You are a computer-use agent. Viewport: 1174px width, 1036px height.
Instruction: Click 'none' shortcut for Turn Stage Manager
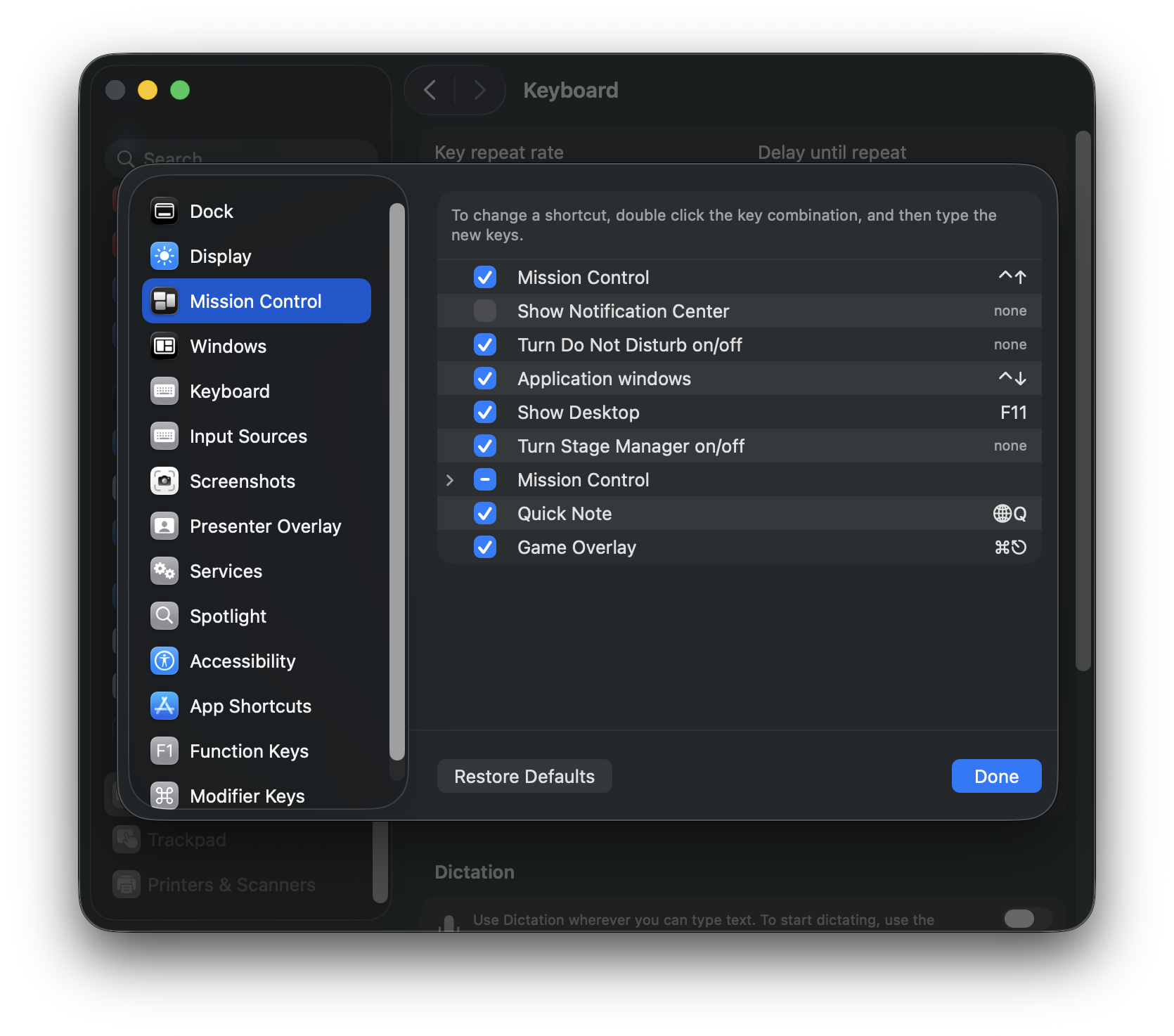1010,446
